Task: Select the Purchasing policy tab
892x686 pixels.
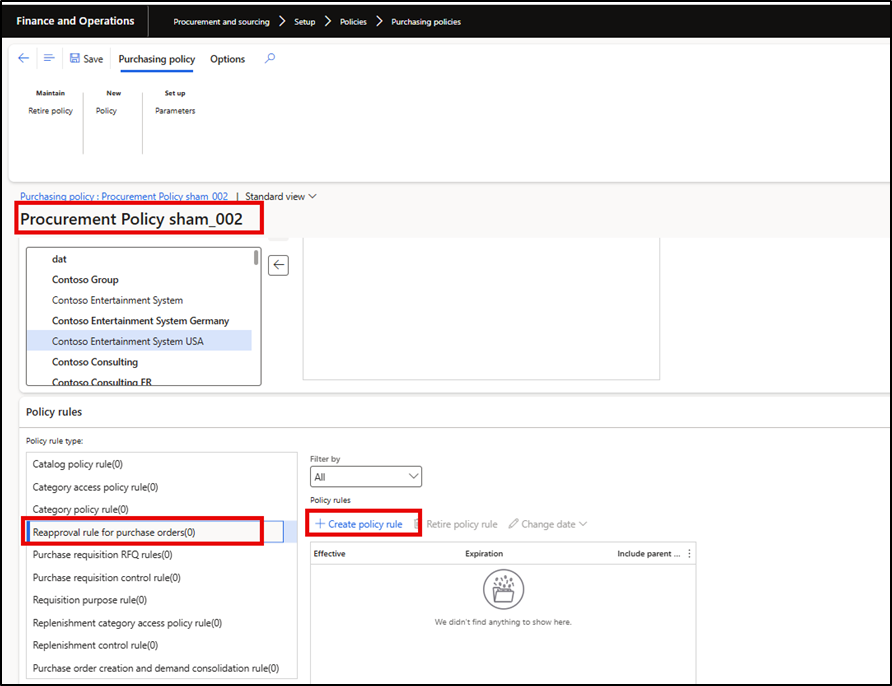Action: (156, 59)
